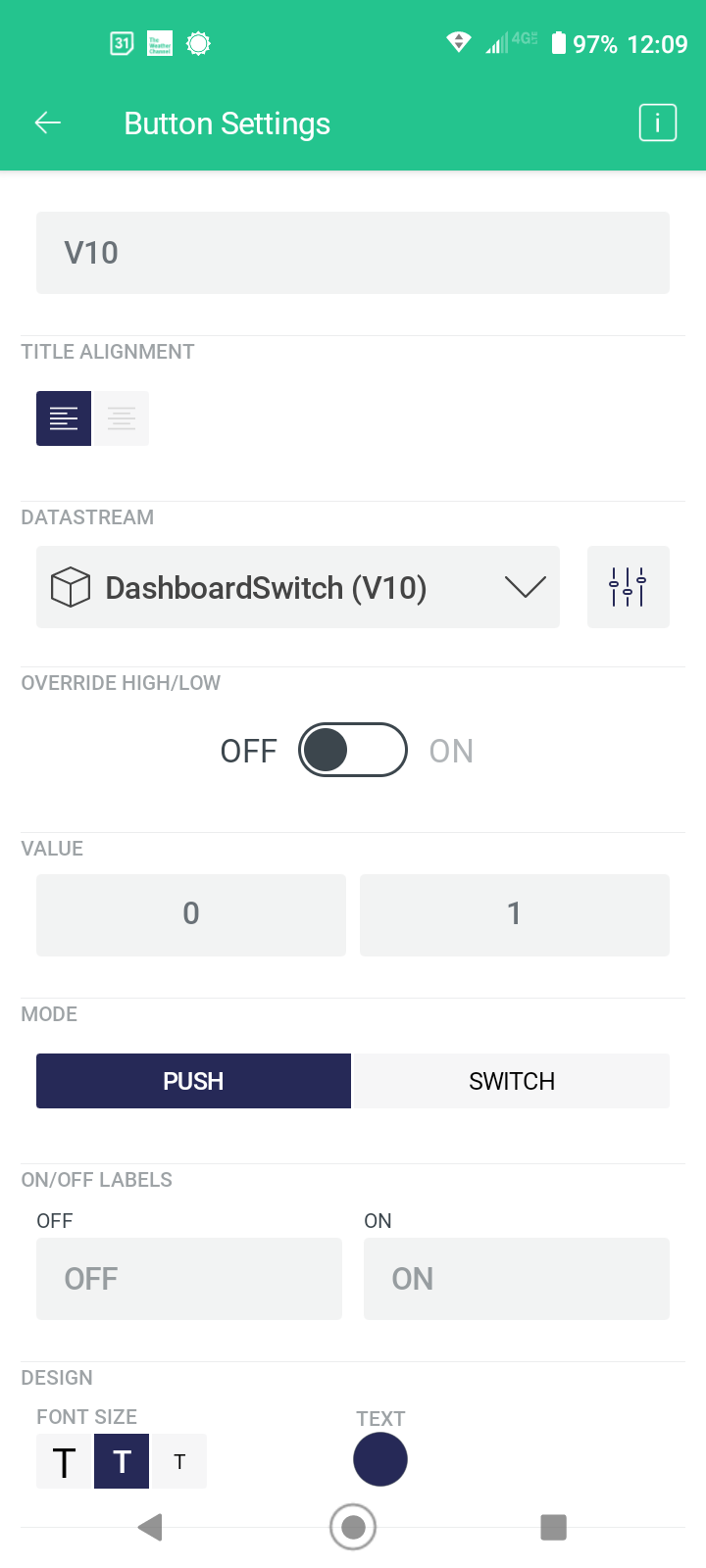This screenshot has width=706, height=1568.
Task: Edit the ON label input field
Action: (x=517, y=1279)
